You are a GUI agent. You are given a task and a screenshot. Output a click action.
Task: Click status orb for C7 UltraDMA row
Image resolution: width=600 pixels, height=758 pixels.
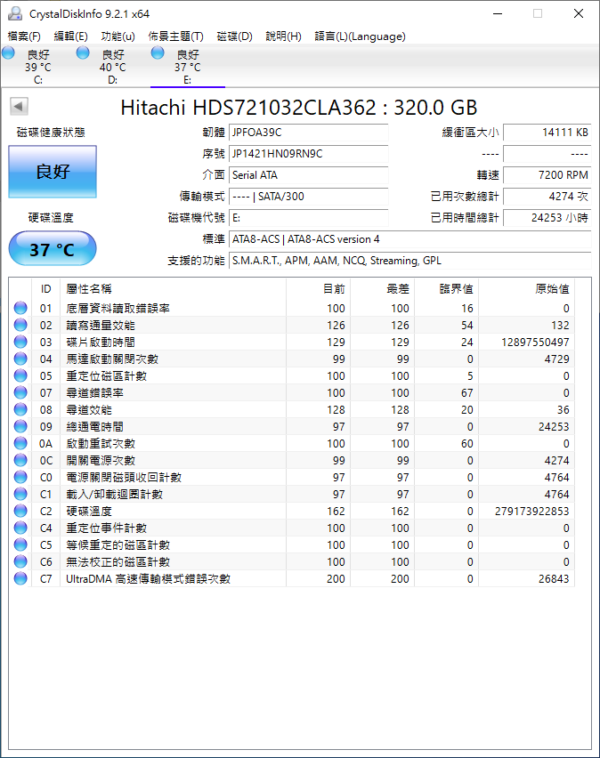(20, 579)
